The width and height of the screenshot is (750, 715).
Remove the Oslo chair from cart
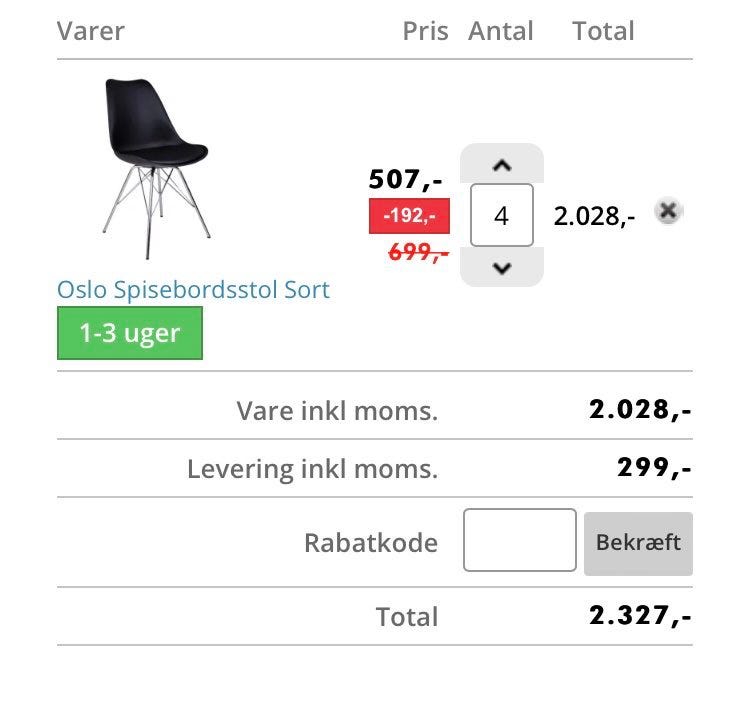pyautogui.click(x=668, y=211)
